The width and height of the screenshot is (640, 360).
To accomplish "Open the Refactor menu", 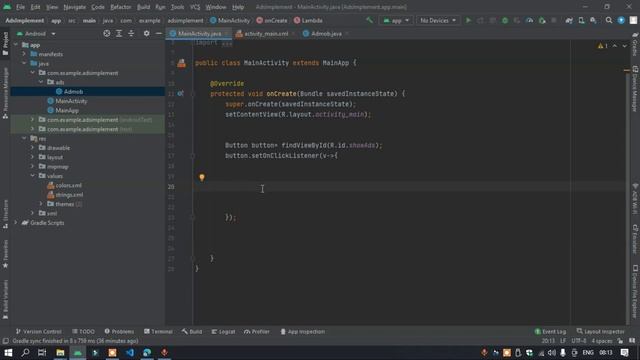I will 121,7.
